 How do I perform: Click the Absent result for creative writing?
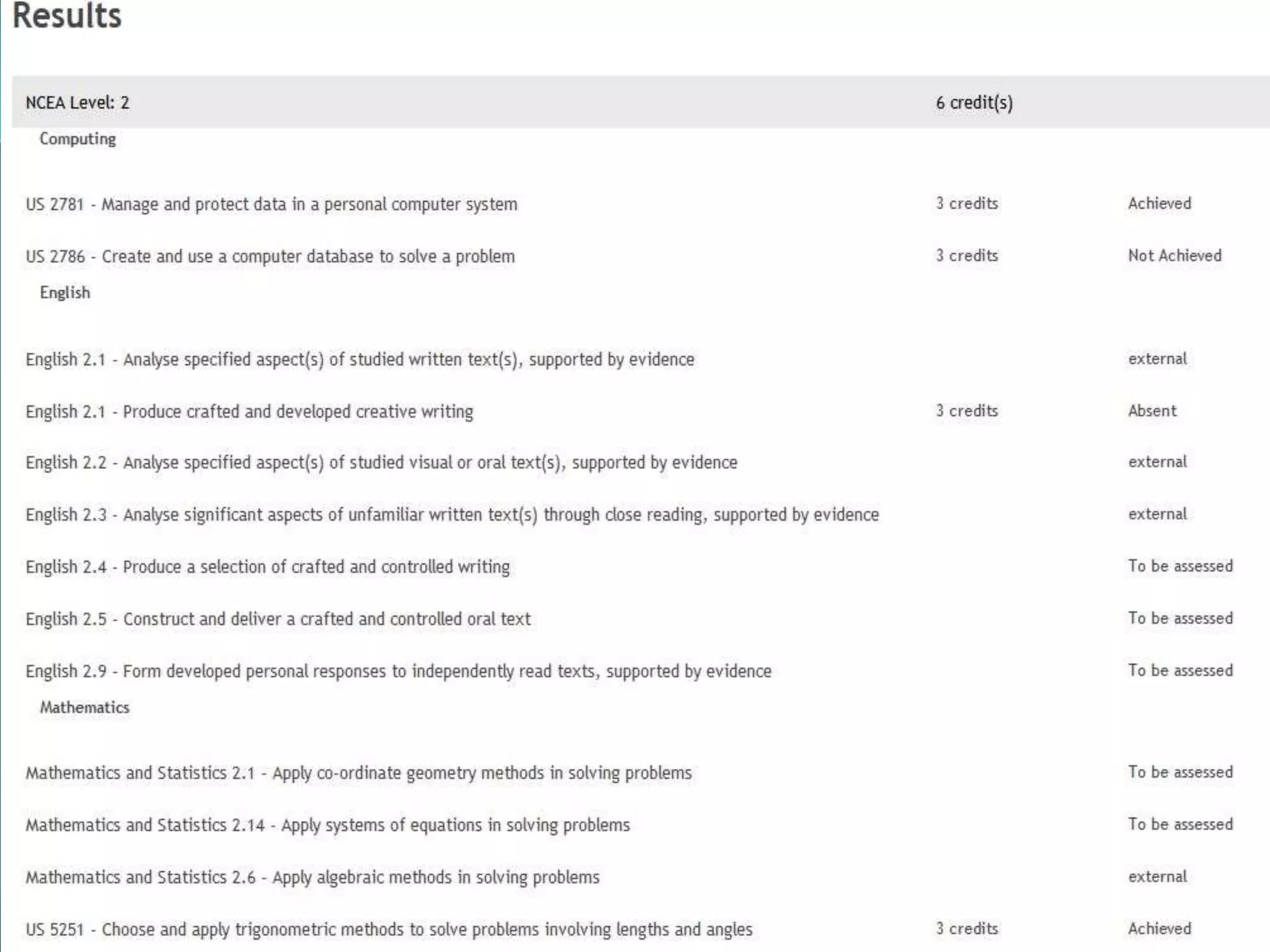(x=1152, y=411)
